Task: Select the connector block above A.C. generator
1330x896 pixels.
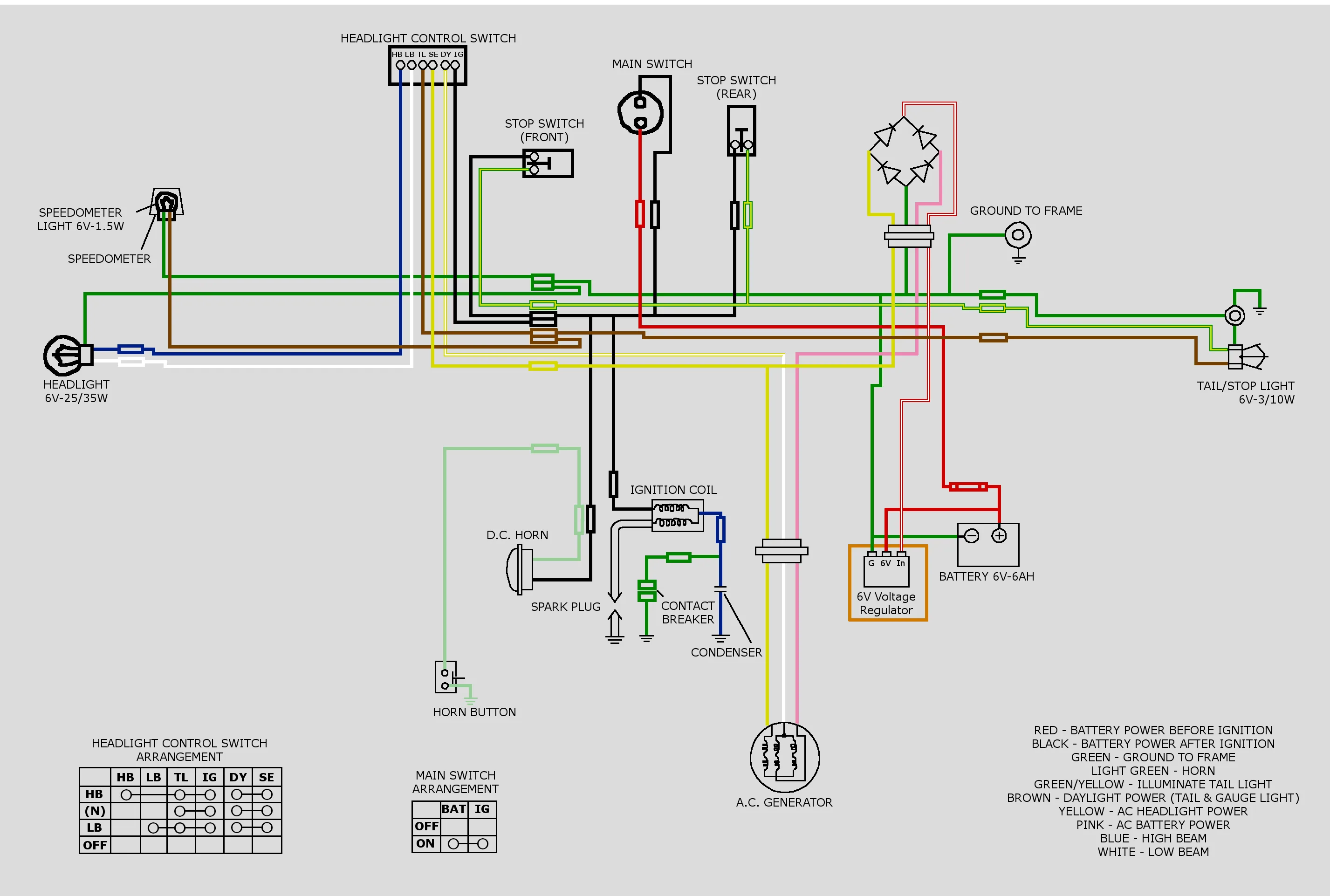Action: 782,551
